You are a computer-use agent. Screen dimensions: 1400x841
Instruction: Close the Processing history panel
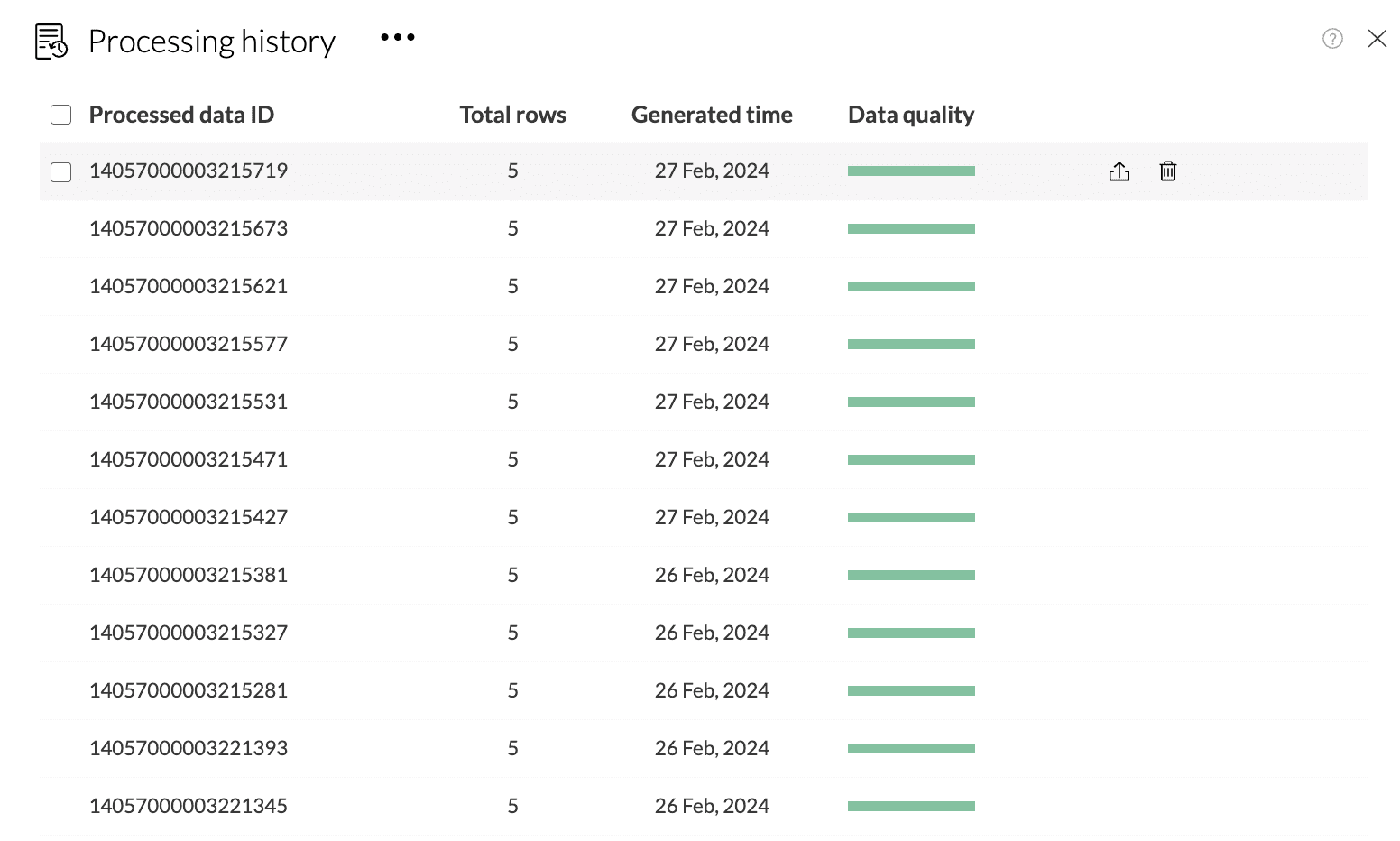point(1377,39)
